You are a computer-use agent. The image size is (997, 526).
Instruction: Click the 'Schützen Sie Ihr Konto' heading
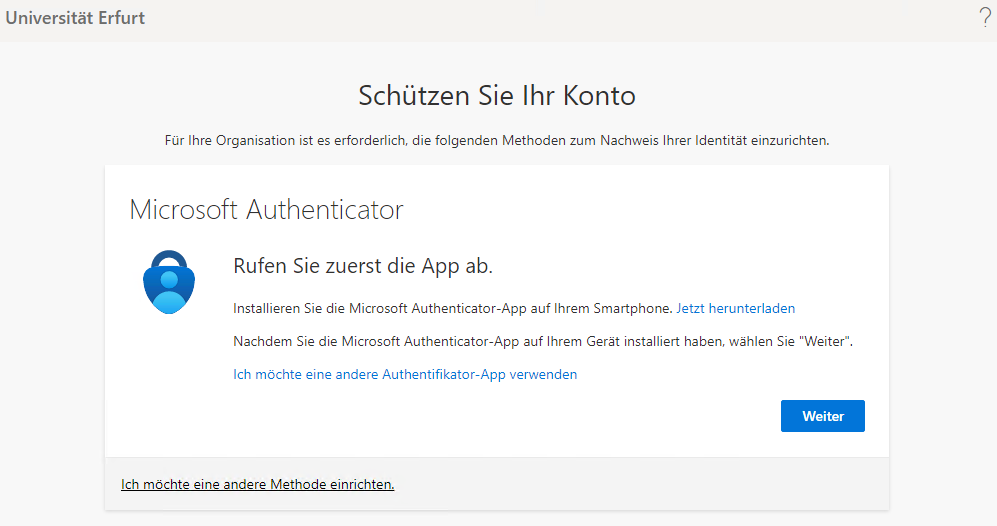(x=497, y=96)
